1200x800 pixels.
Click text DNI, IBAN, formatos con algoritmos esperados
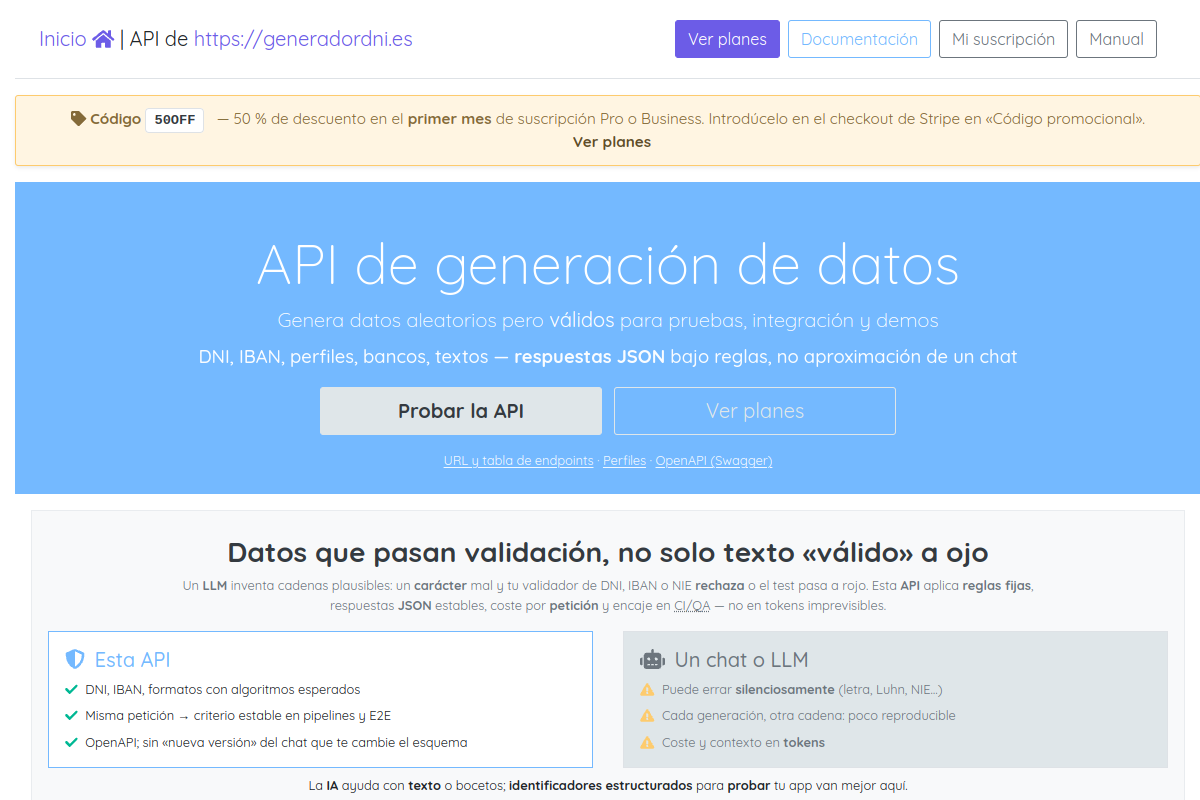pos(222,690)
